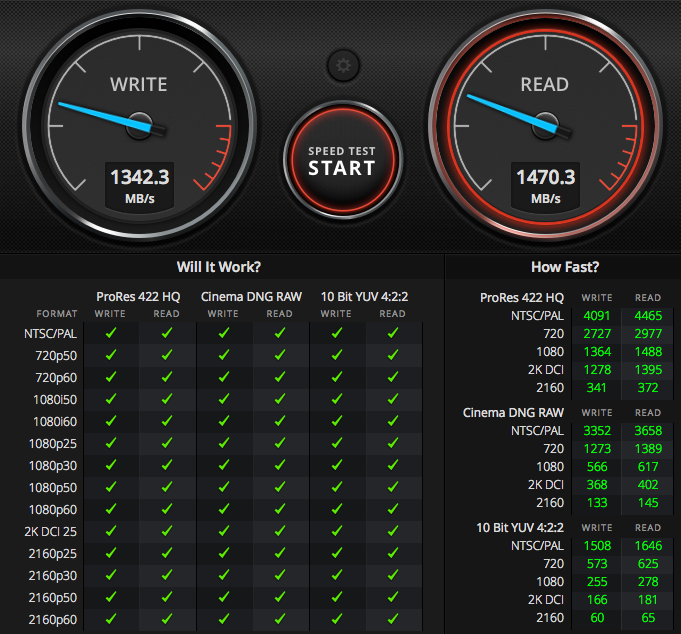Click ProRes read checkmark for 1080p50
Viewport: 681px width, 634px height.
coord(167,487)
